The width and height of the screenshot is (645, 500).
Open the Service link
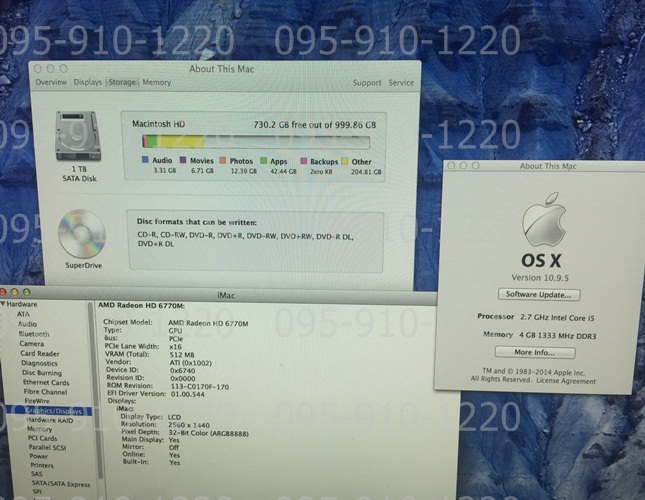(401, 83)
